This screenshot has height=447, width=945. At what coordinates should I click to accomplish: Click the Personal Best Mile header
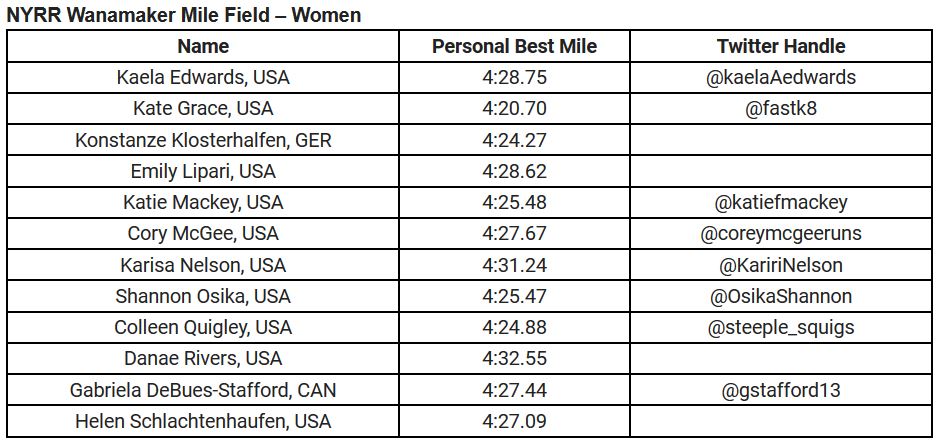(514, 46)
